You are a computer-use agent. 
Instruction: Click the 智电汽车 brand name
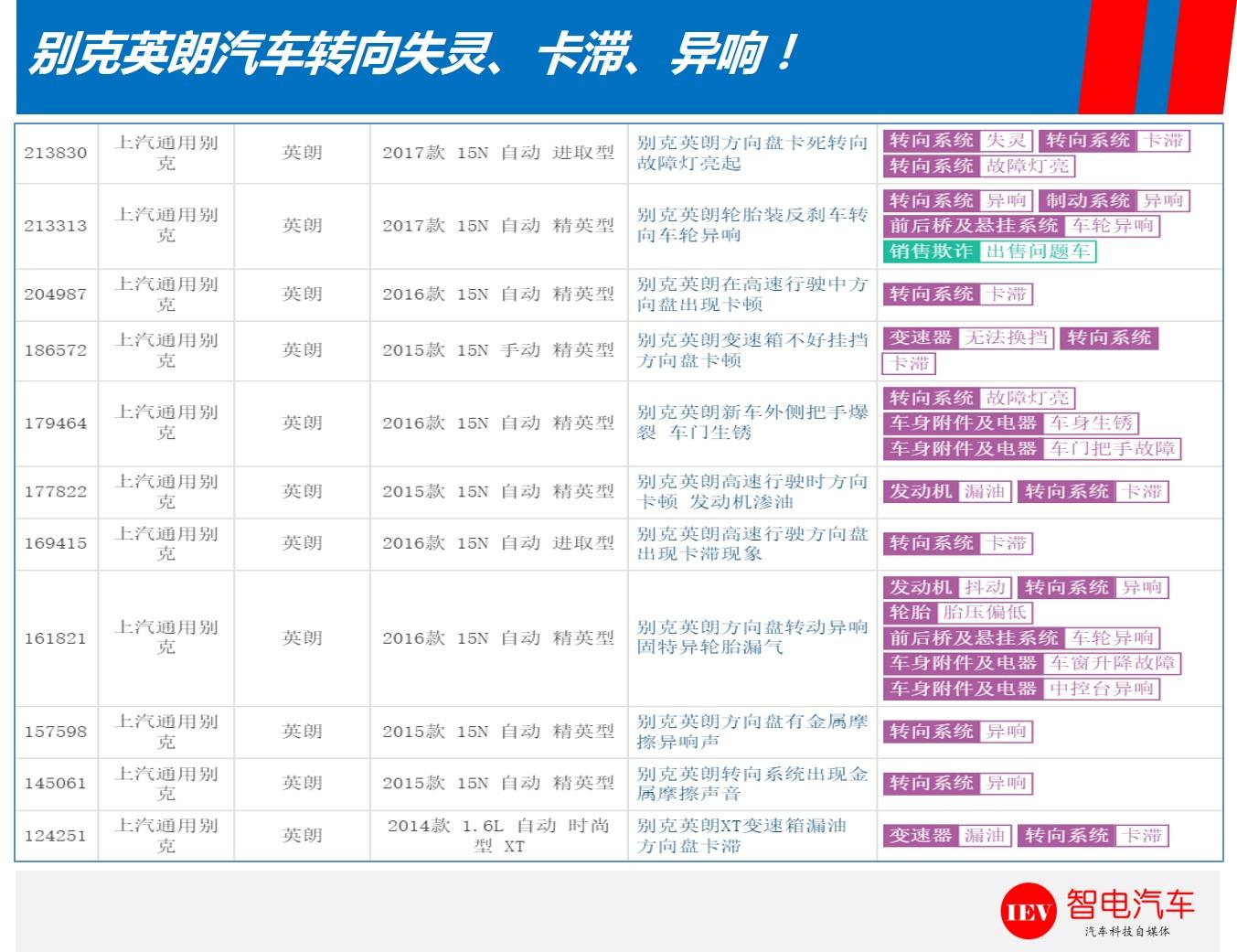pos(1130,904)
